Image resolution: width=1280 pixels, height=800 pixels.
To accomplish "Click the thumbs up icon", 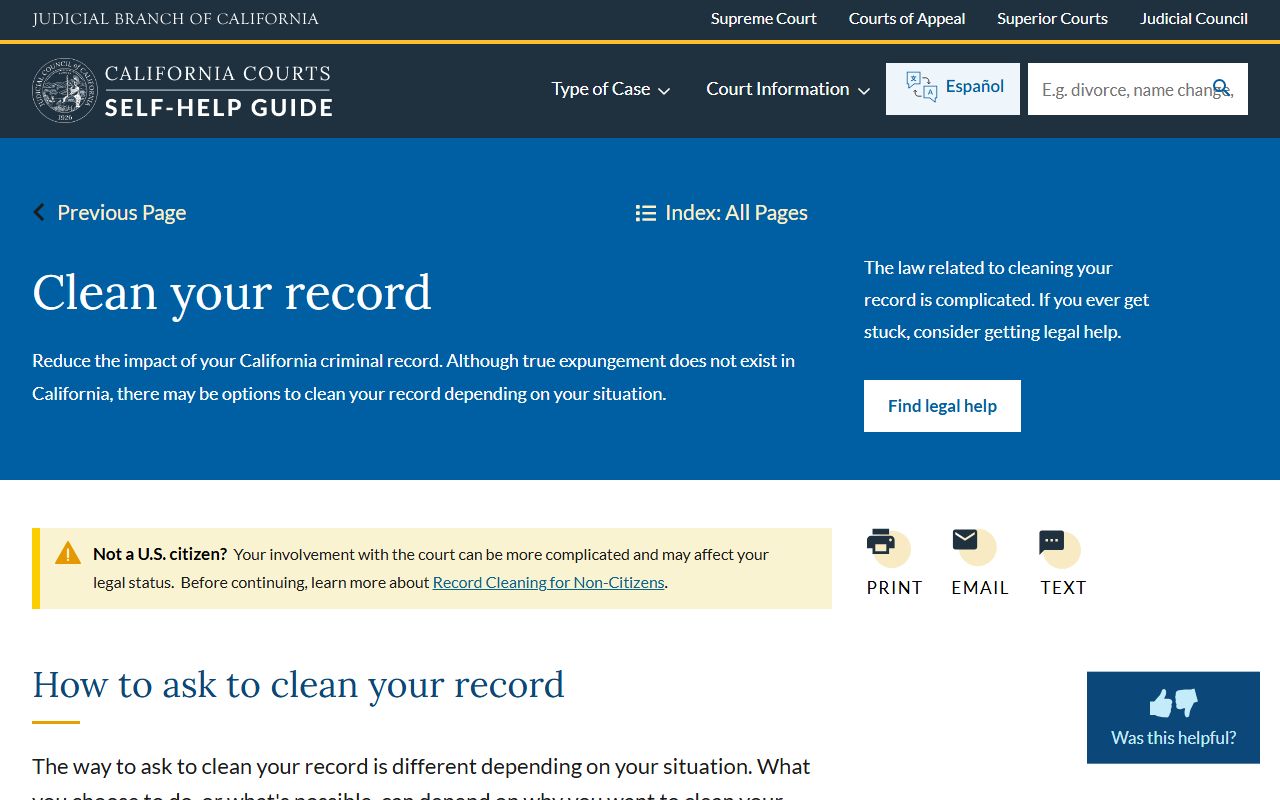I will coord(1160,704).
